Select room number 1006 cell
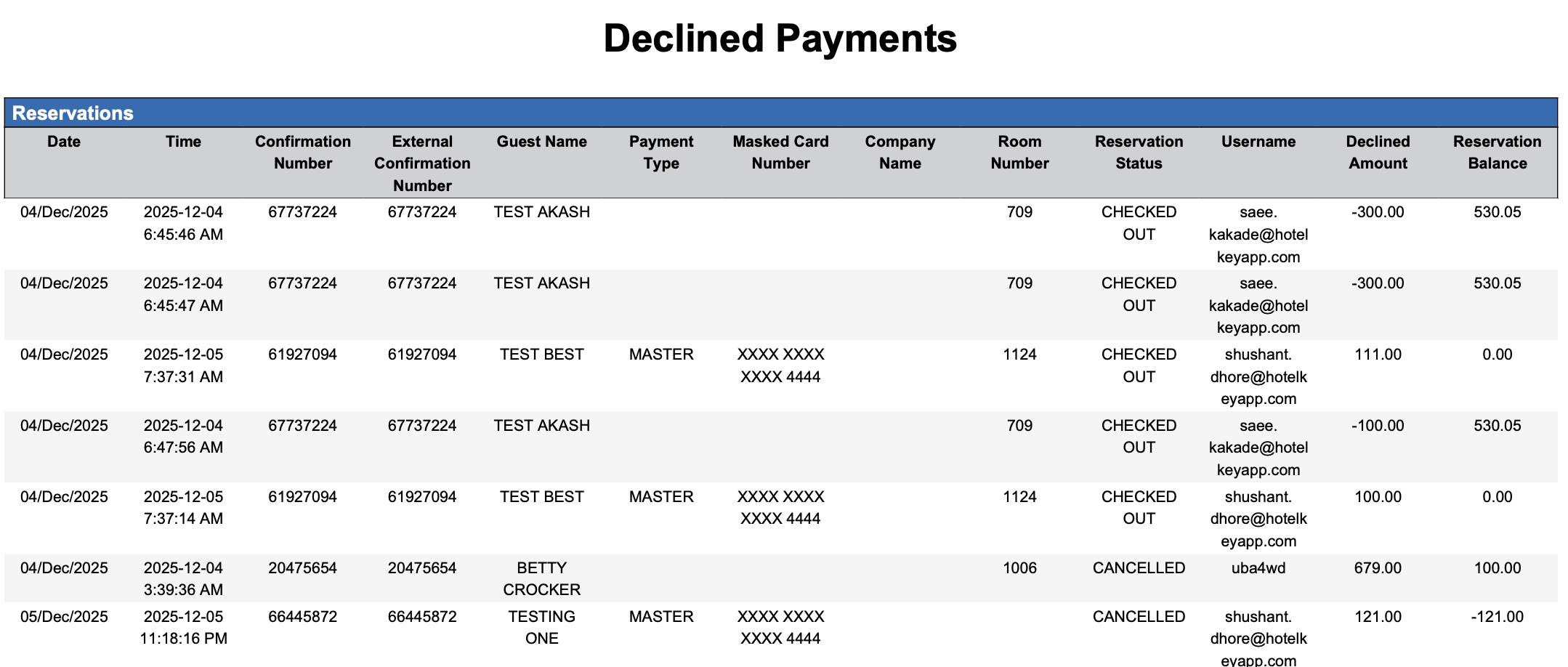 click(1019, 568)
